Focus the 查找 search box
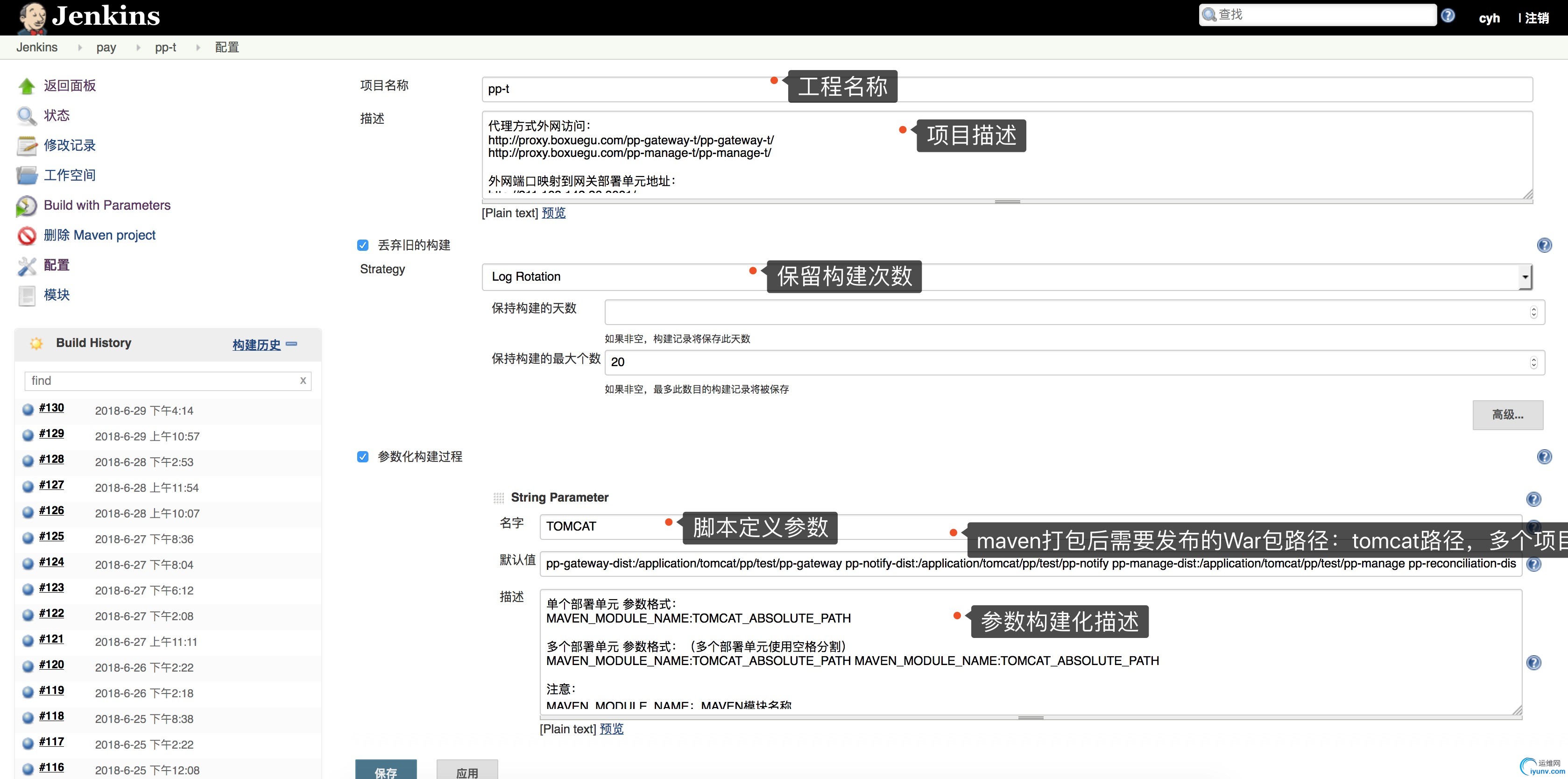Screen dimensions: 1568x779 click(1318, 14)
